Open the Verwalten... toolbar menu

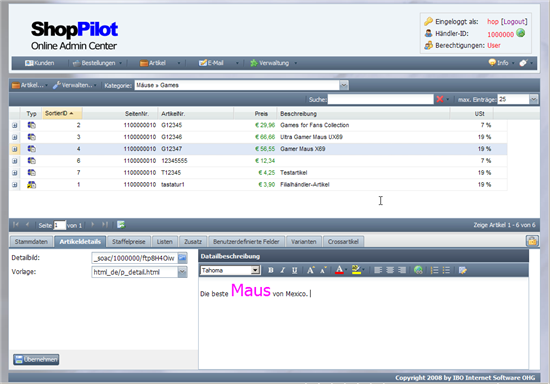click(x=75, y=85)
